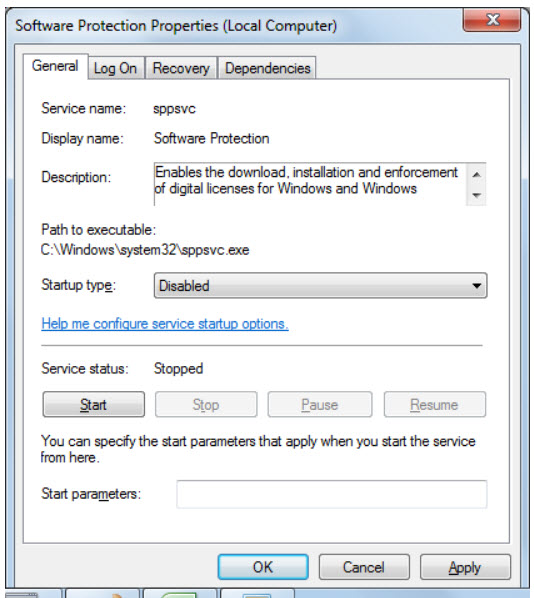534x598 pixels.
Task: Apply the service settings
Action: click(x=465, y=567)
